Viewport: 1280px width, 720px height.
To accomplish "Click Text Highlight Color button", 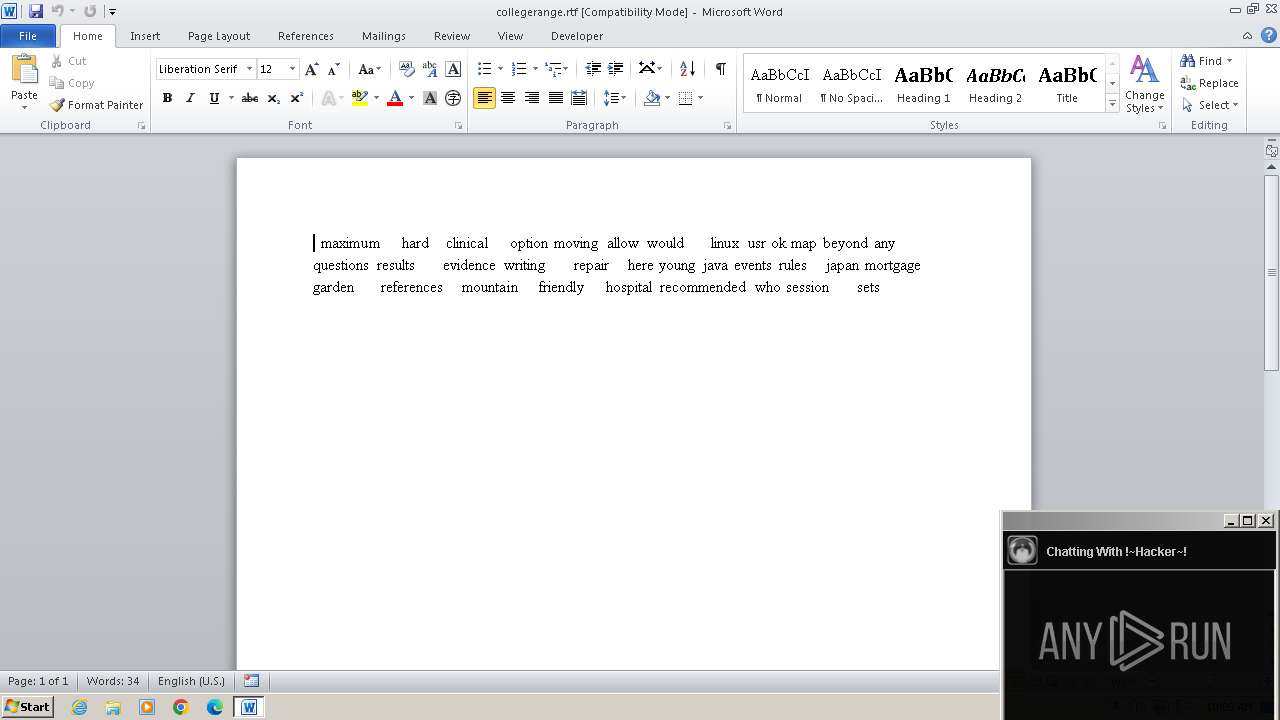I will pyautogui.click(x=360, y=98).
